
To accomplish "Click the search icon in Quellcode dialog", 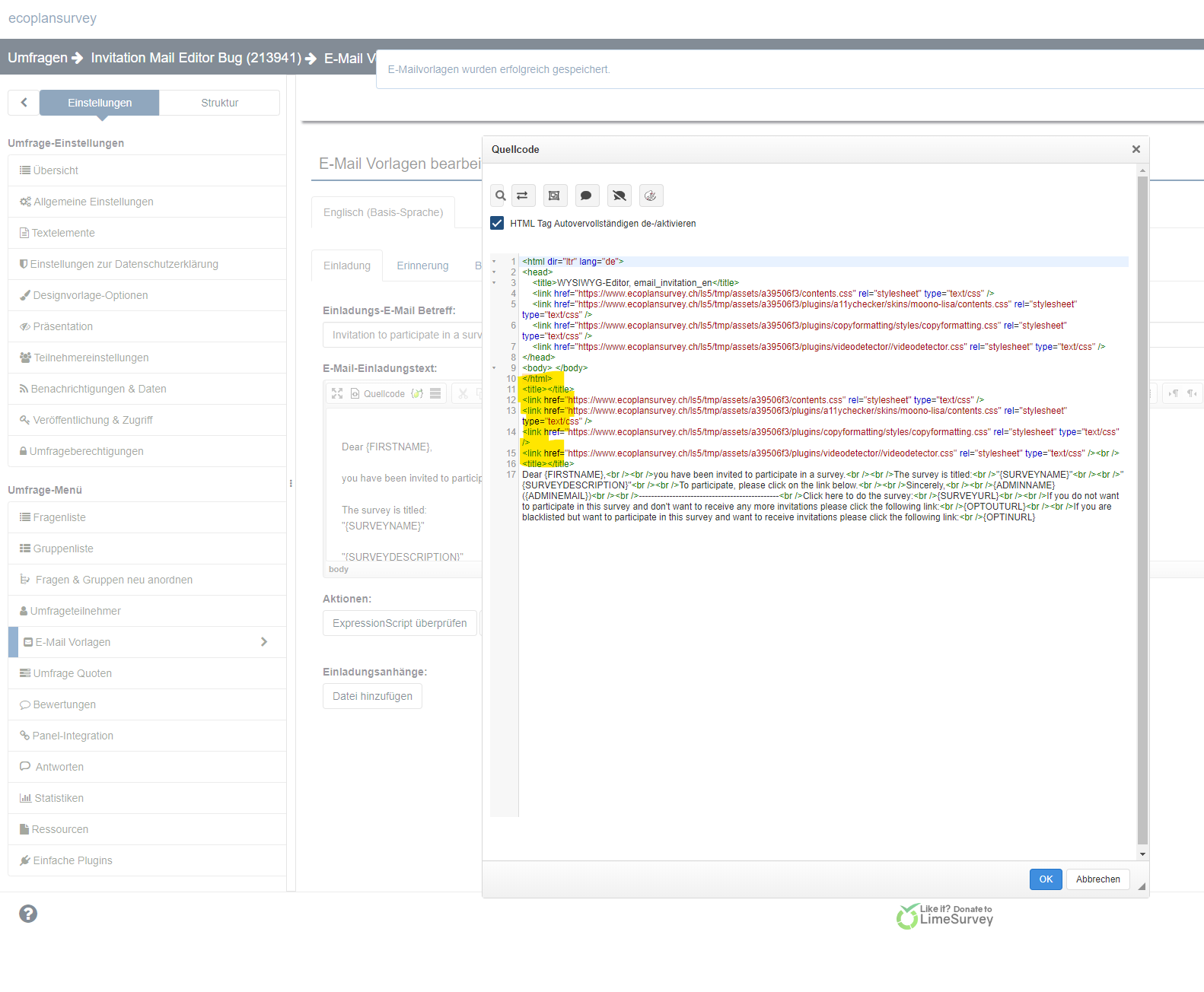I will click(x=500, y=196).
